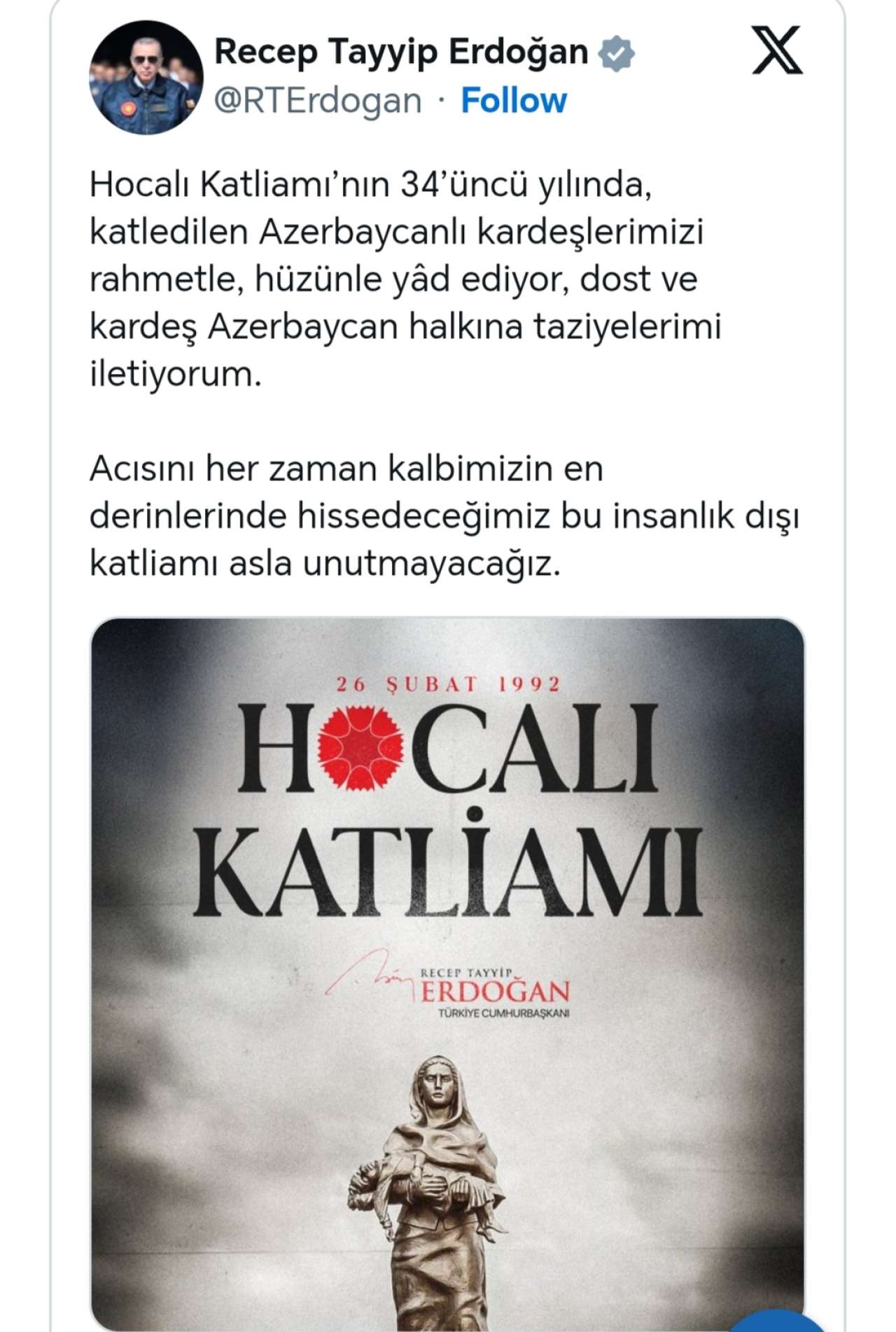Open the X logo link

click(x=777, y=50)
